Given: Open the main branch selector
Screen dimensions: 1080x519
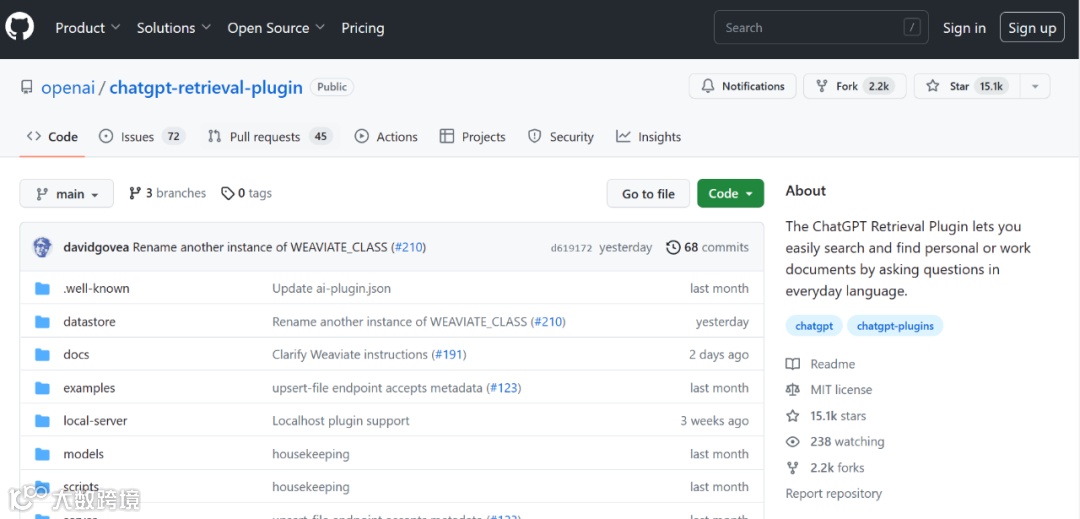Looking at the screenshot, I should coord(66,193).
